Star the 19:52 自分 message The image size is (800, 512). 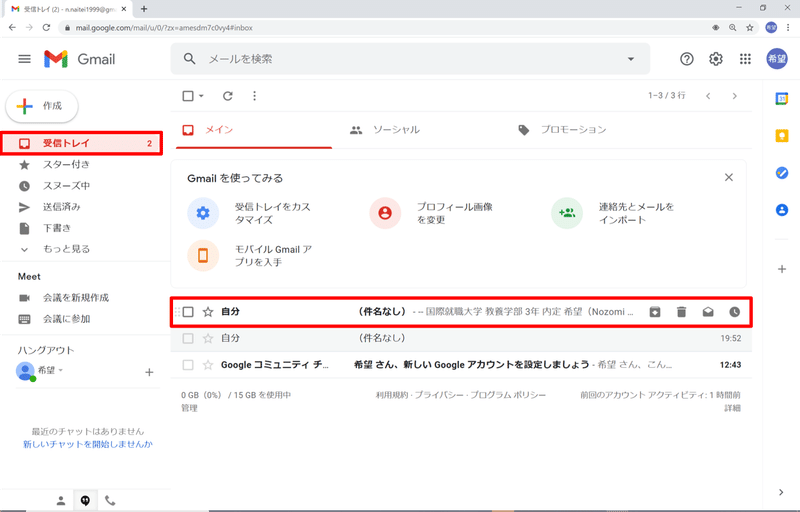click(208, 338)
